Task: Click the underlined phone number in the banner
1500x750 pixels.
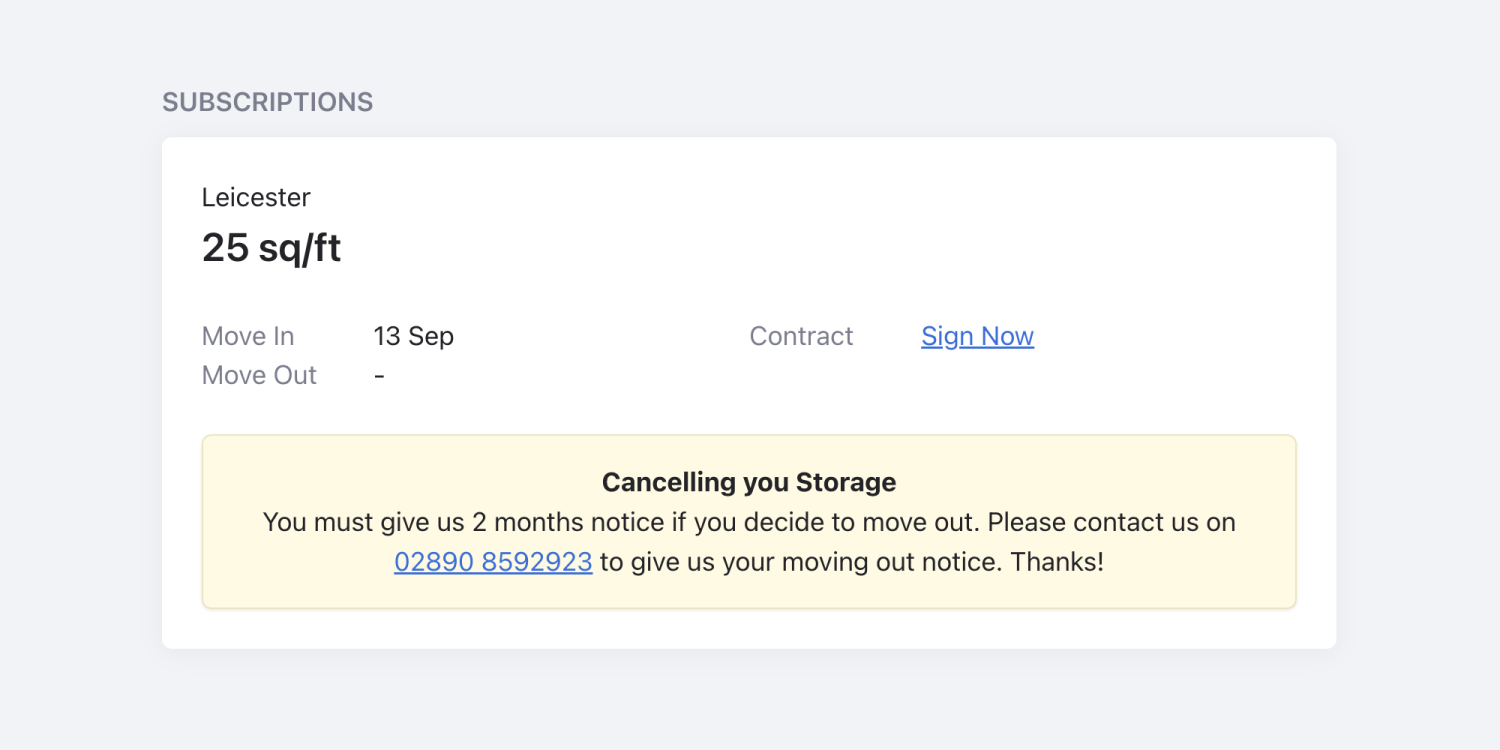Action: tap(493, 561)
